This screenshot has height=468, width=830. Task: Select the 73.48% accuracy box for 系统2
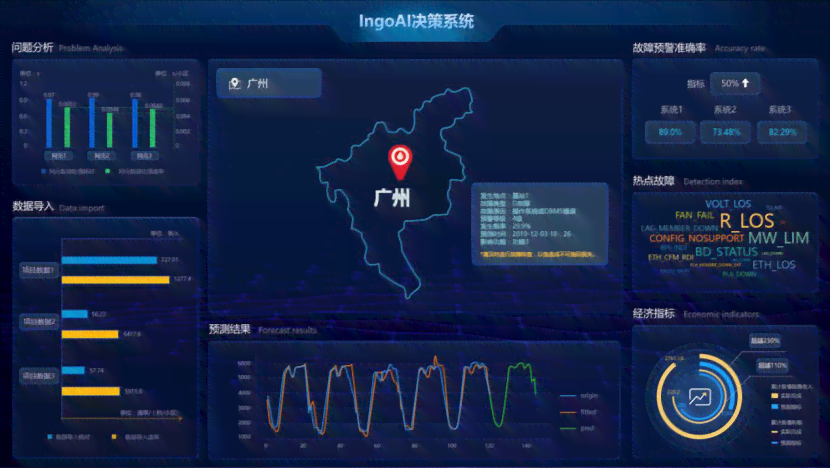[725, 132]
